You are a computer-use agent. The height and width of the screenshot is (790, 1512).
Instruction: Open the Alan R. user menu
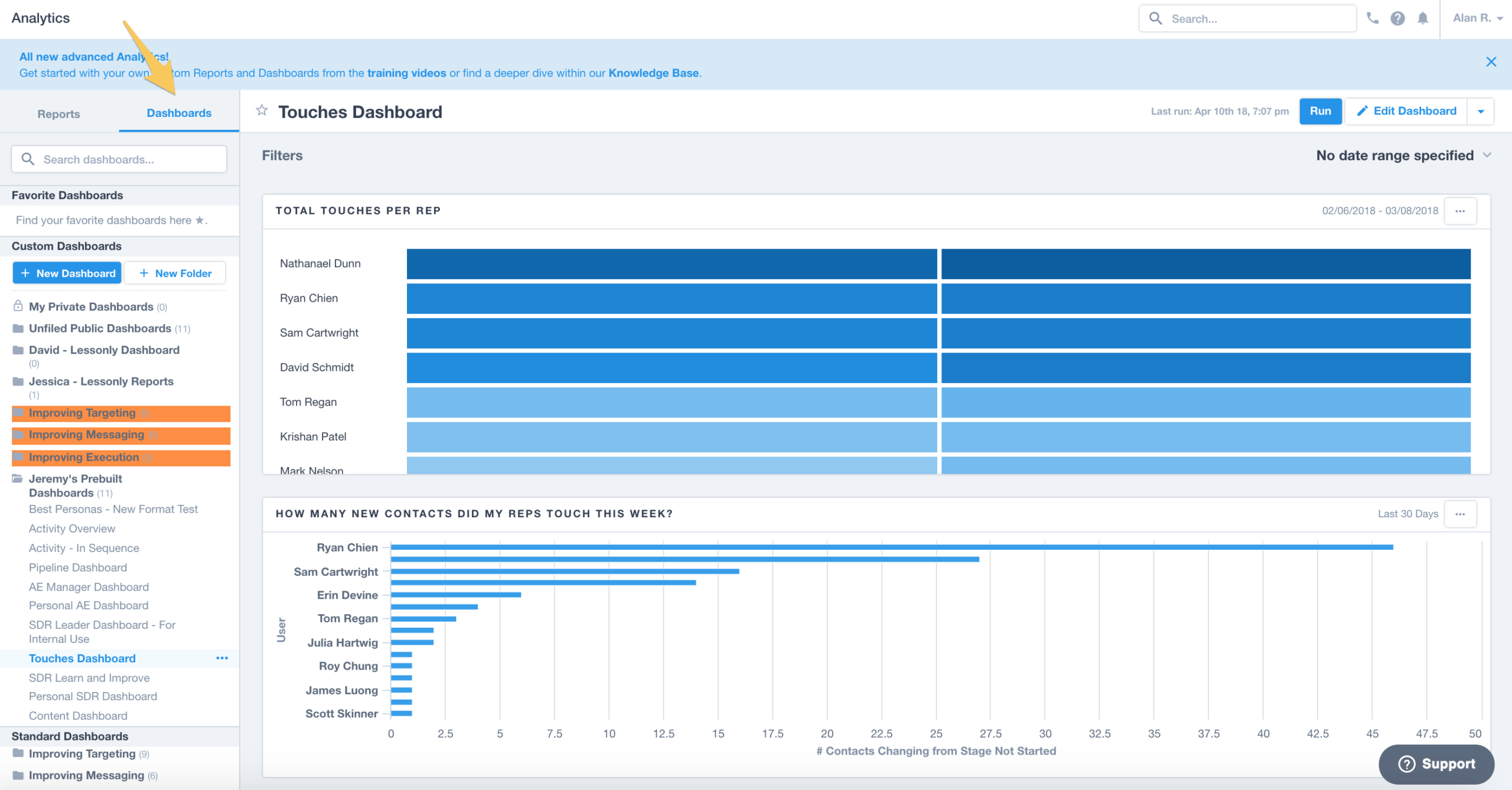coord(1478,18)
